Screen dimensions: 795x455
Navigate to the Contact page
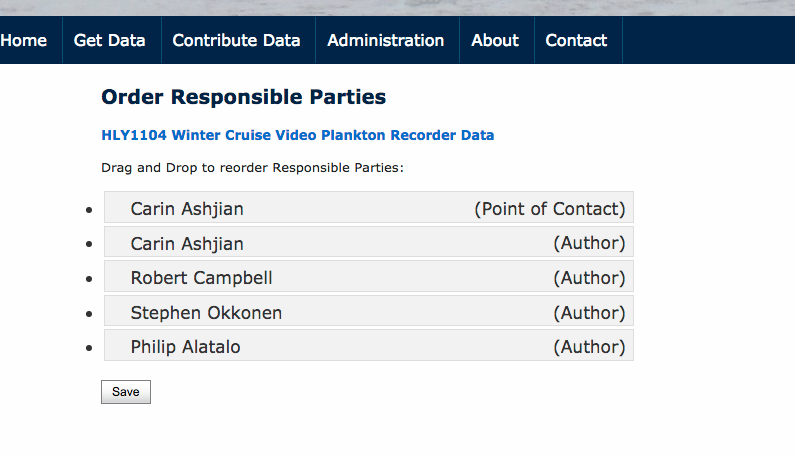point(576,41)
